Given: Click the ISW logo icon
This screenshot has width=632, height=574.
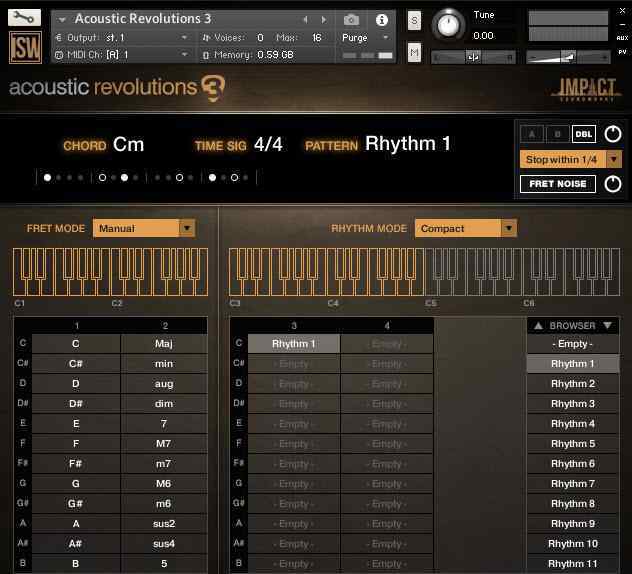Looking at the screenshot, I should [25, 48].
